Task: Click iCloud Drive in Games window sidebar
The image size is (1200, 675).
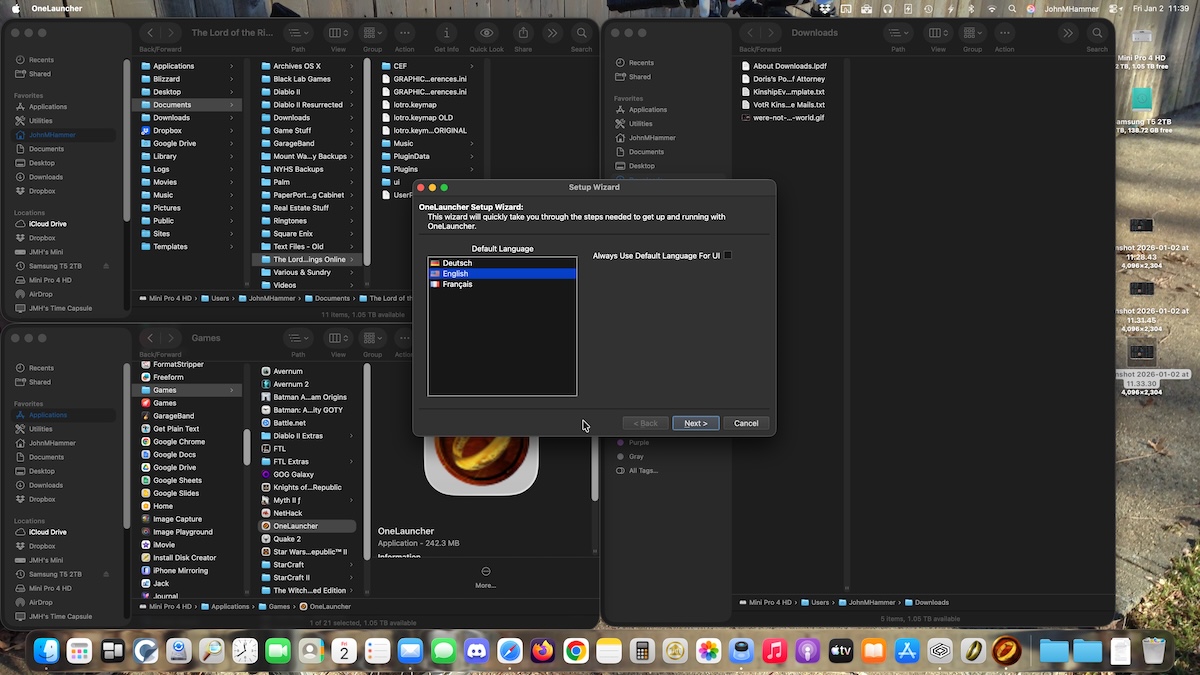Action: point(47,532)
